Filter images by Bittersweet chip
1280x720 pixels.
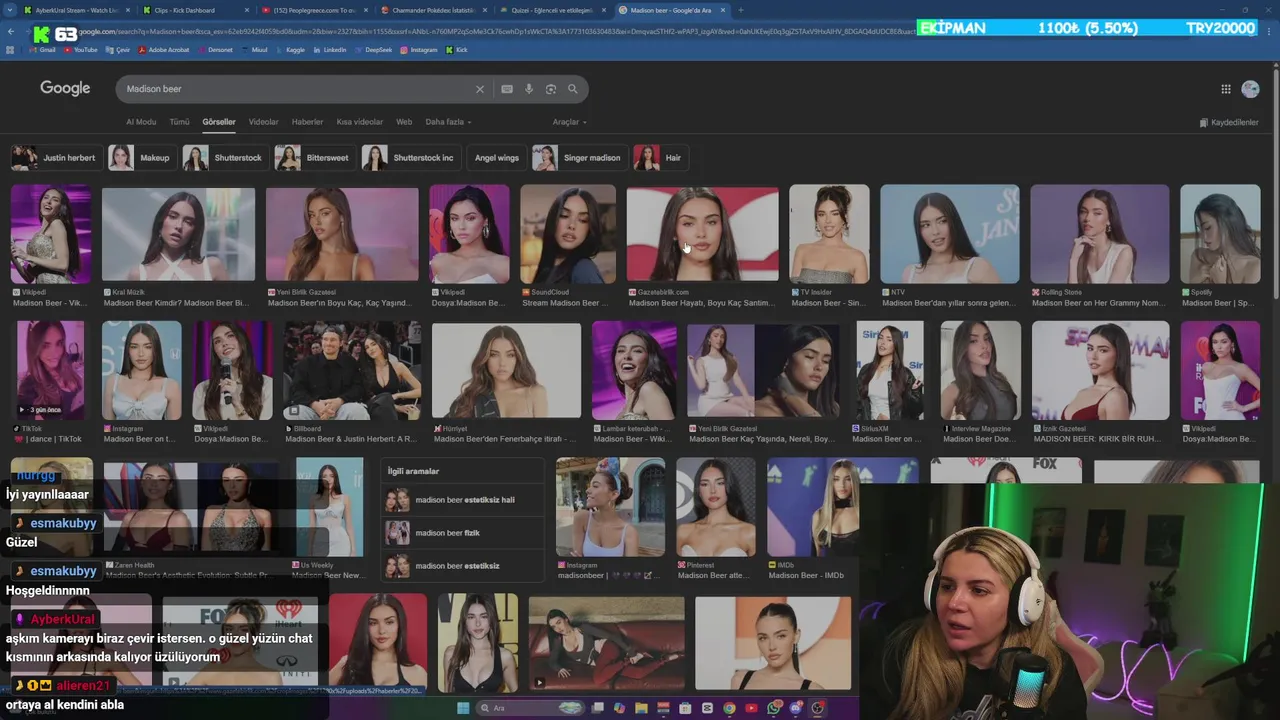point(314,158)
